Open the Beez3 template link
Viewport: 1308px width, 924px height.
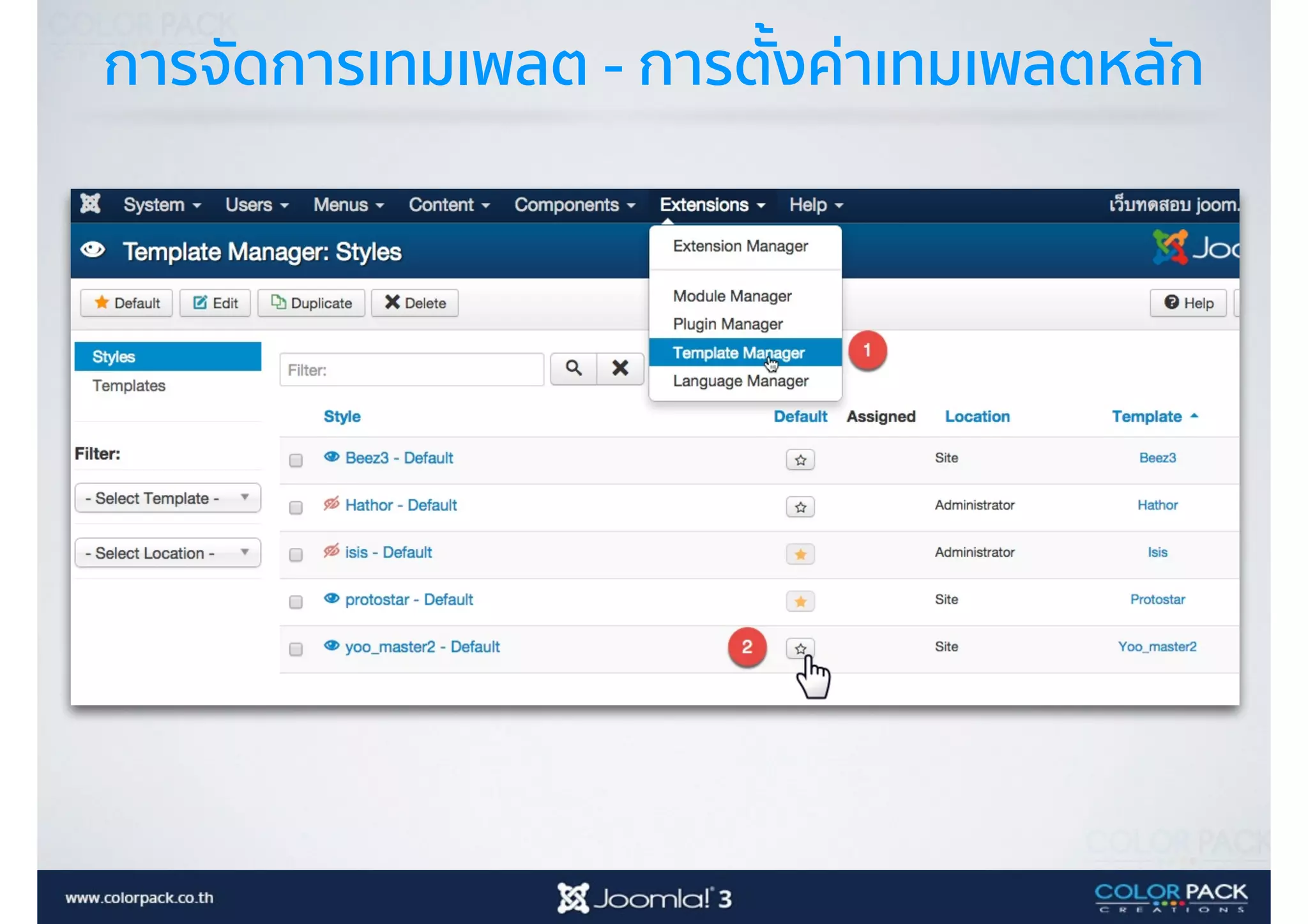(1157, 458)
